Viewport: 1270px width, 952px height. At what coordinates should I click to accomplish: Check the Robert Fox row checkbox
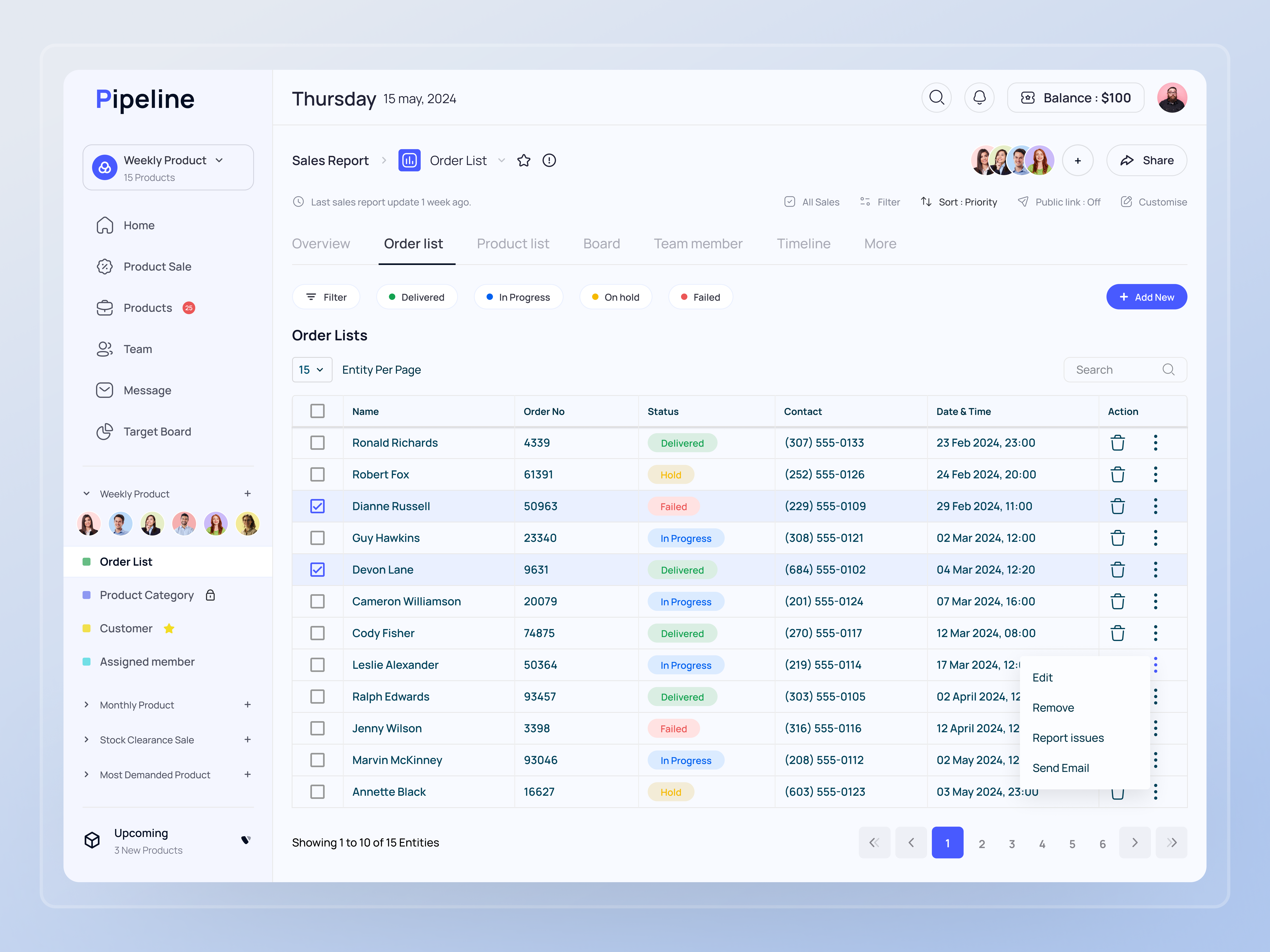point(317,475)
